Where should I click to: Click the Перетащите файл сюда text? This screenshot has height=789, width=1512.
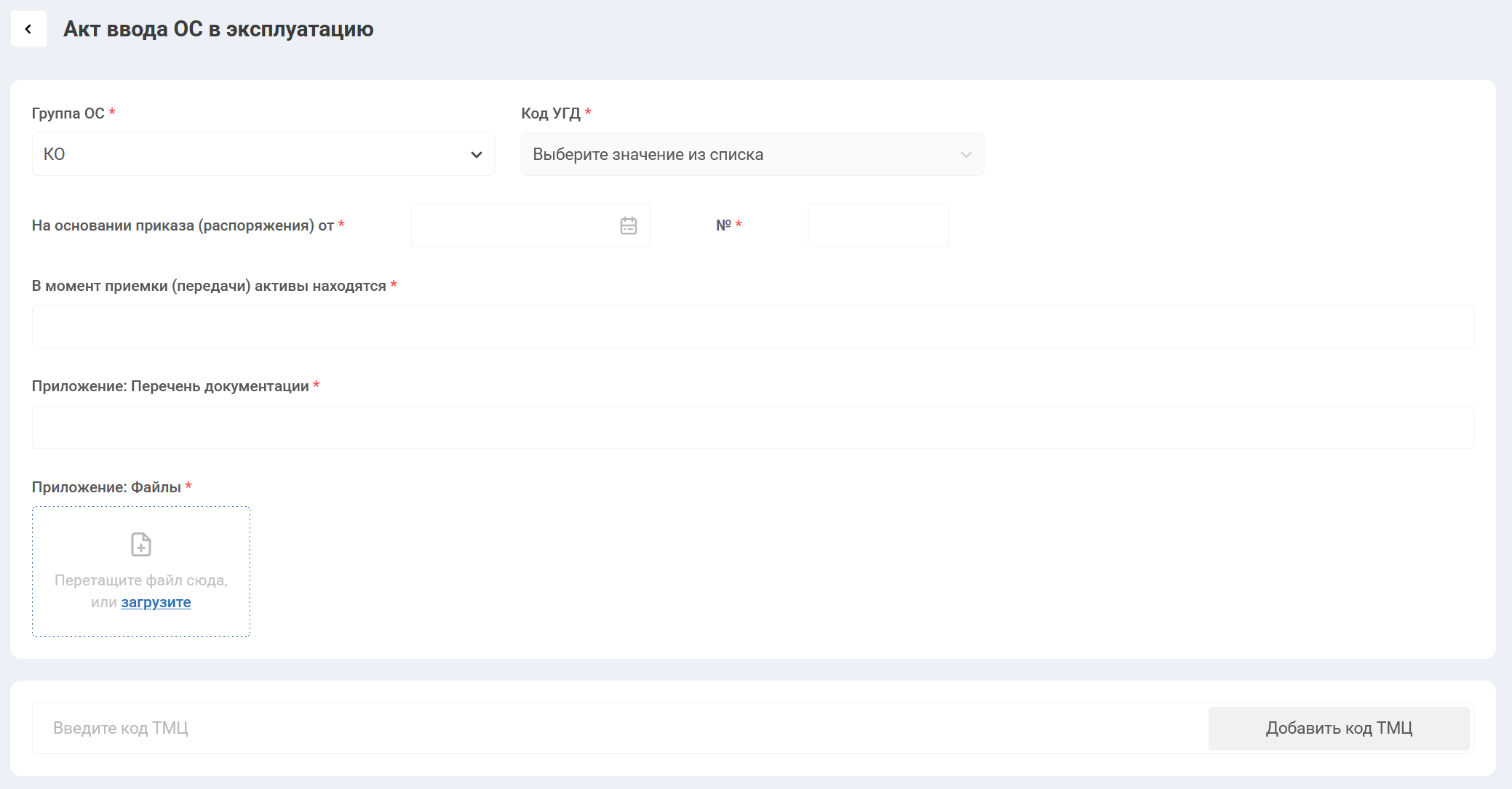[141, 580]
